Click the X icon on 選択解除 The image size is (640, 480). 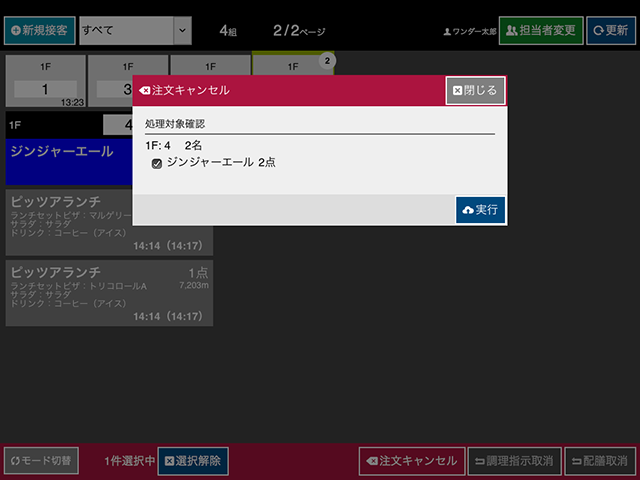[x=170, y=461]
